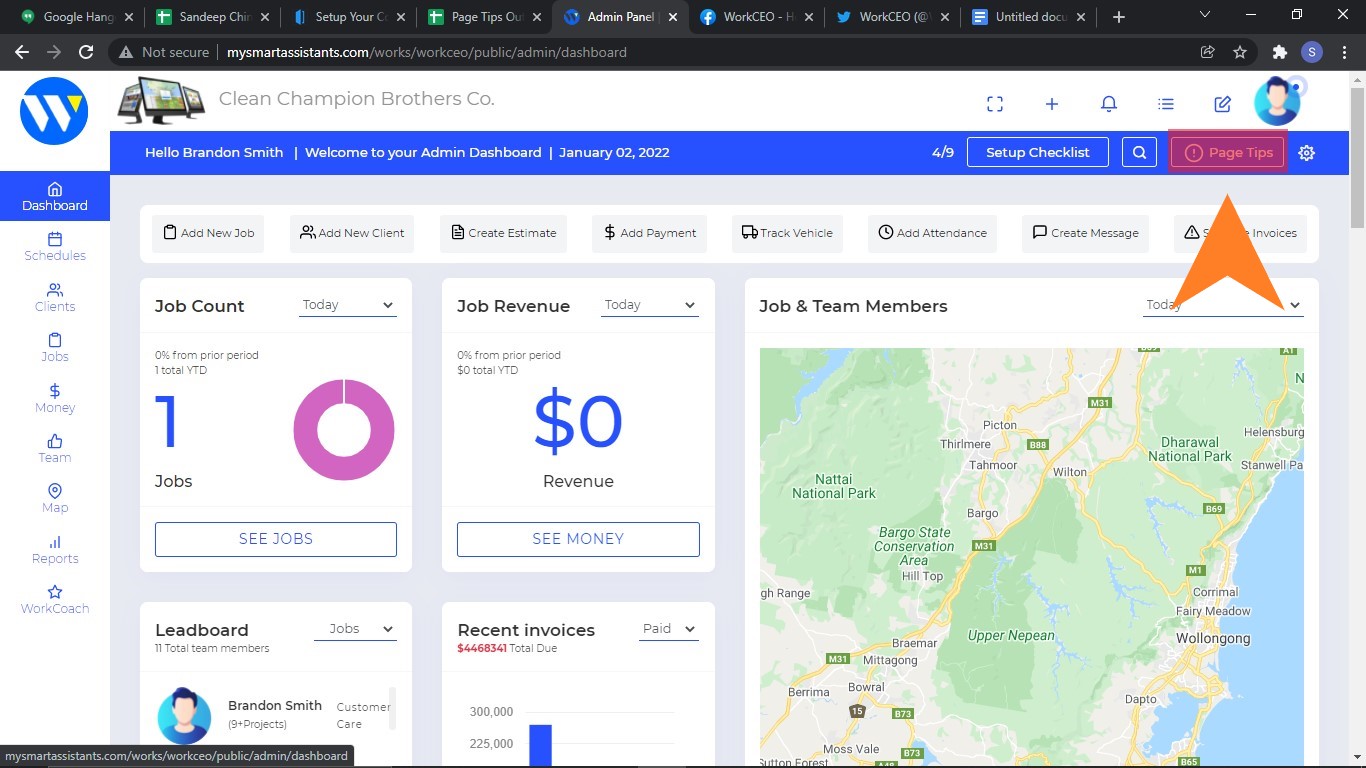Image resolution: width=1366 pixels, height=768 pixels.
Task: Open notifications bell in header
Action: pyautogui.click(x=1109, y=104)
